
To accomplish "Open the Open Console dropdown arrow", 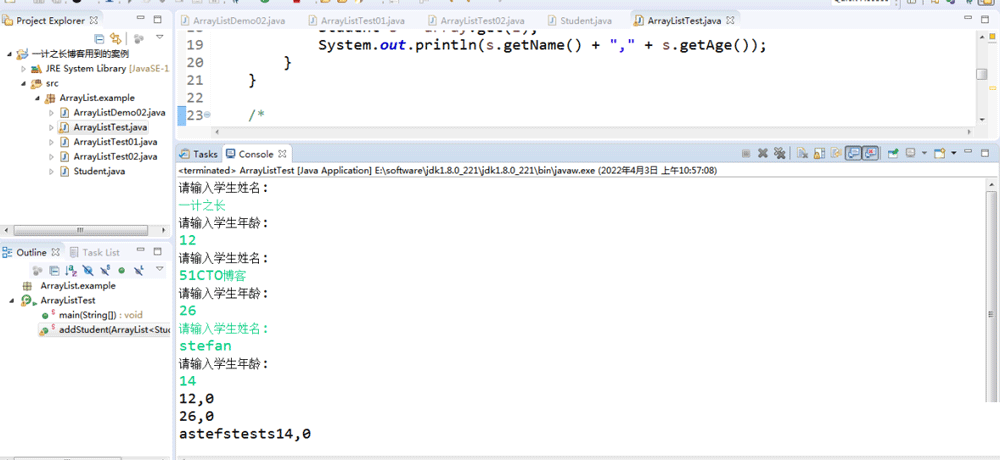I will point(954,154).
